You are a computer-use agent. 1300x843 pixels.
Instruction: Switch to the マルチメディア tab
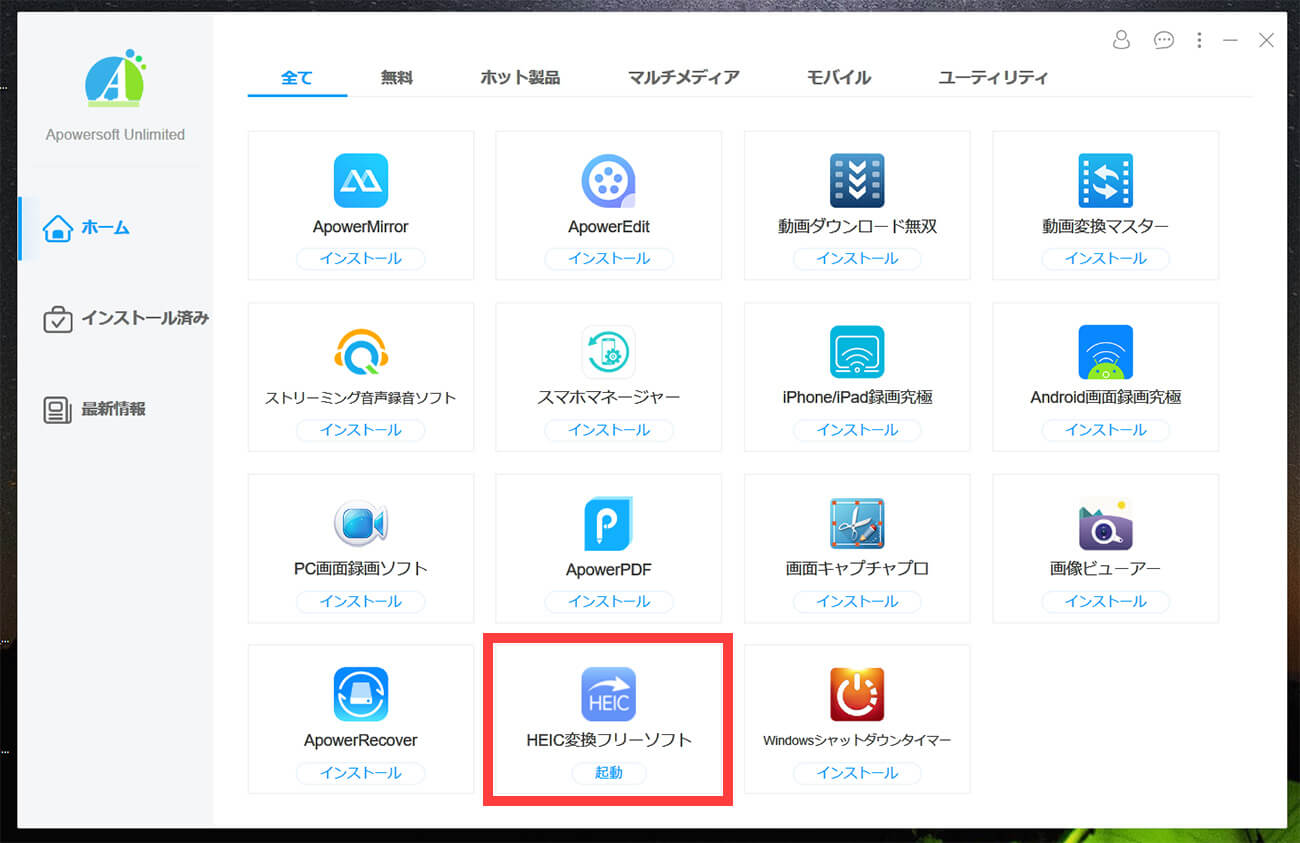(x=684, y=77)
